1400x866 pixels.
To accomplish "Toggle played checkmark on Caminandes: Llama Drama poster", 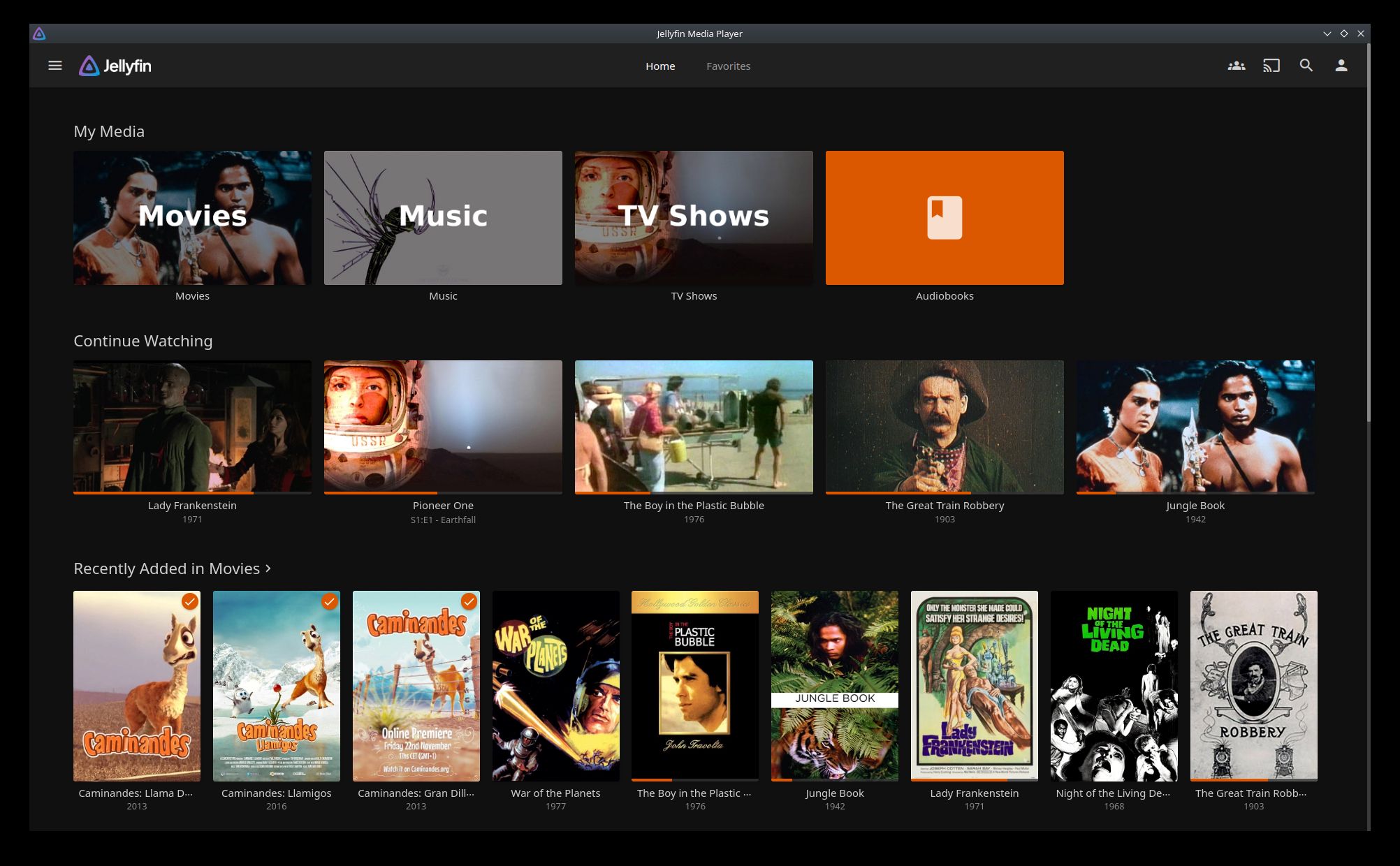I will (190, 601).
